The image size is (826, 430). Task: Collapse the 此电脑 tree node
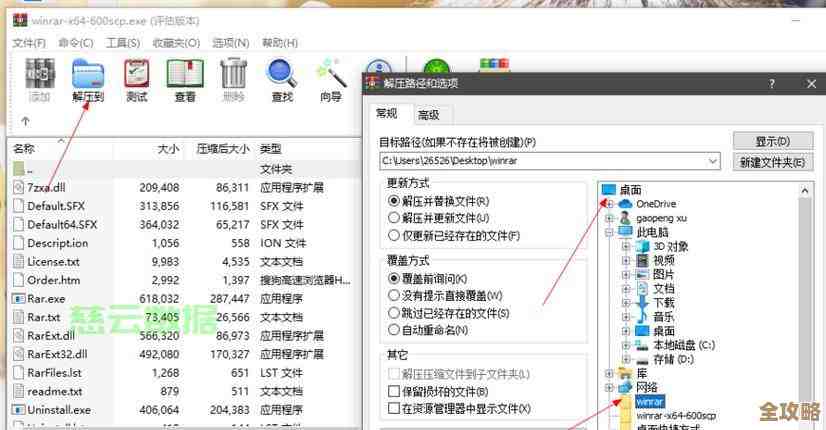click(609, 232)
